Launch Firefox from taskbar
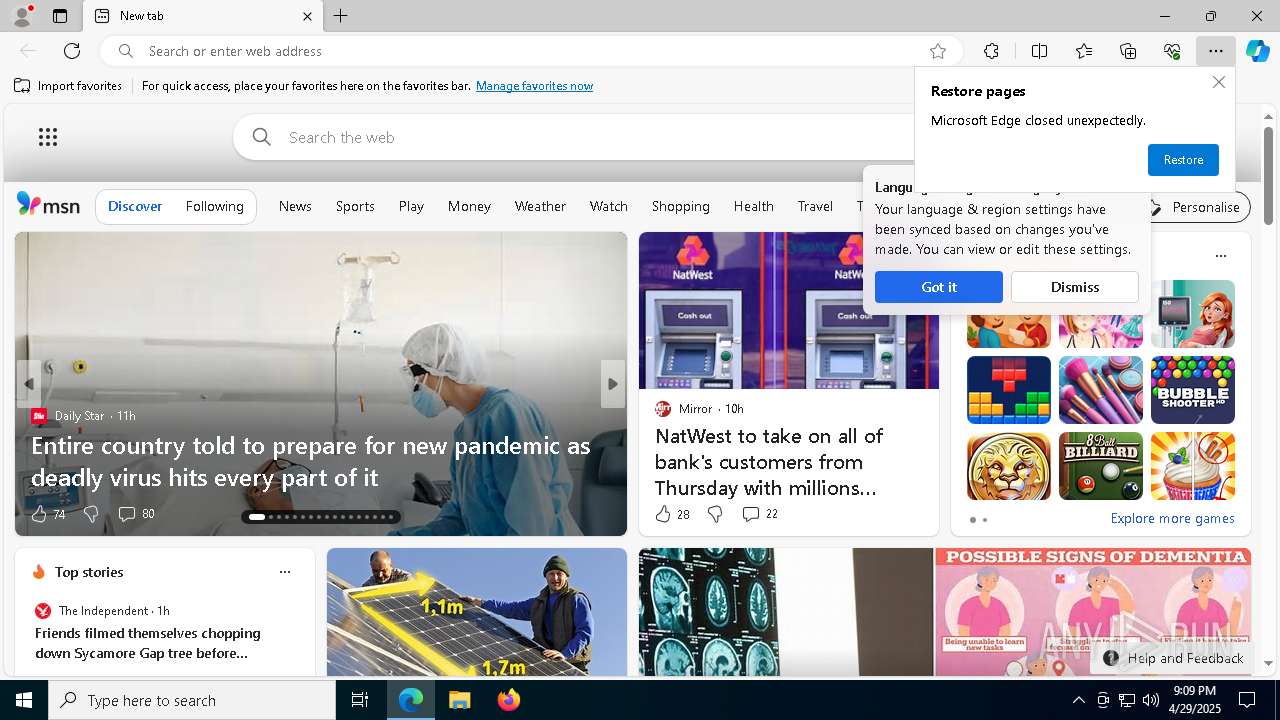Viewport: 1280px width, 720px height. pyautogui.click(x=508, y=700)
